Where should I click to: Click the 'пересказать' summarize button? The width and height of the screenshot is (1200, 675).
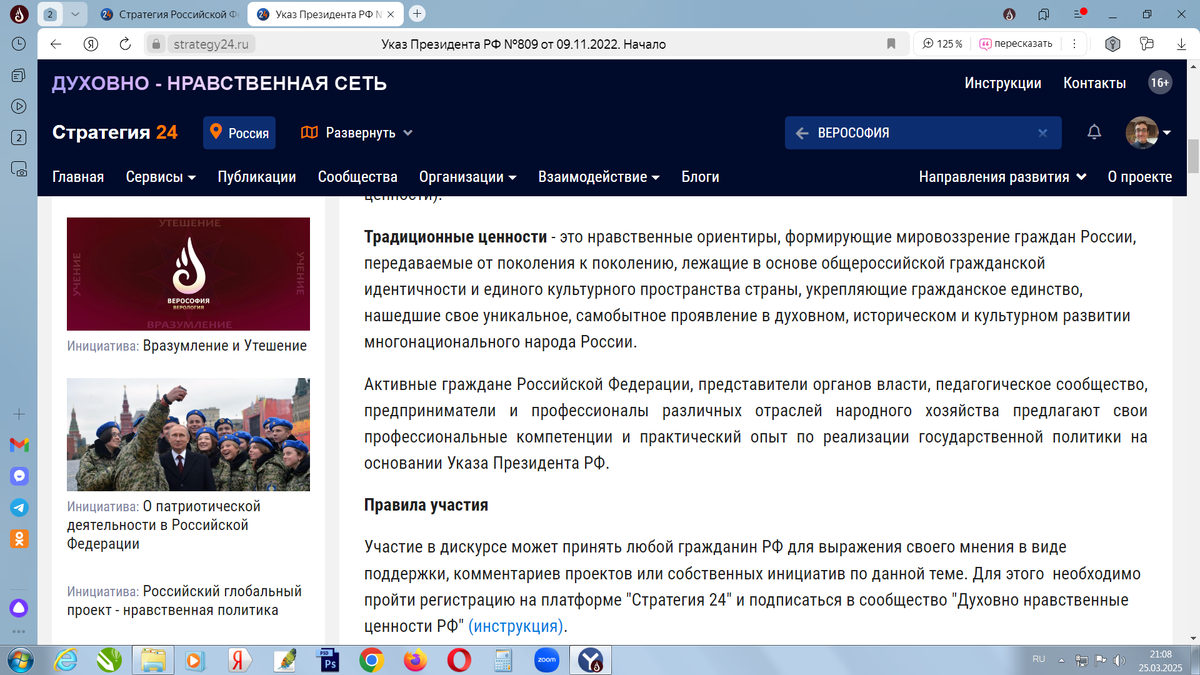(x=1015, y=44)
